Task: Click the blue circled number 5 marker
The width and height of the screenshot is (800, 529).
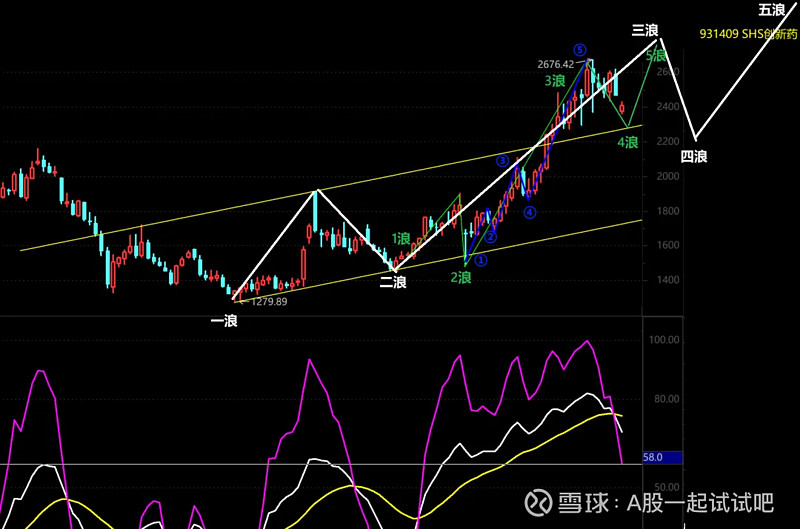Action: (580, 50)
